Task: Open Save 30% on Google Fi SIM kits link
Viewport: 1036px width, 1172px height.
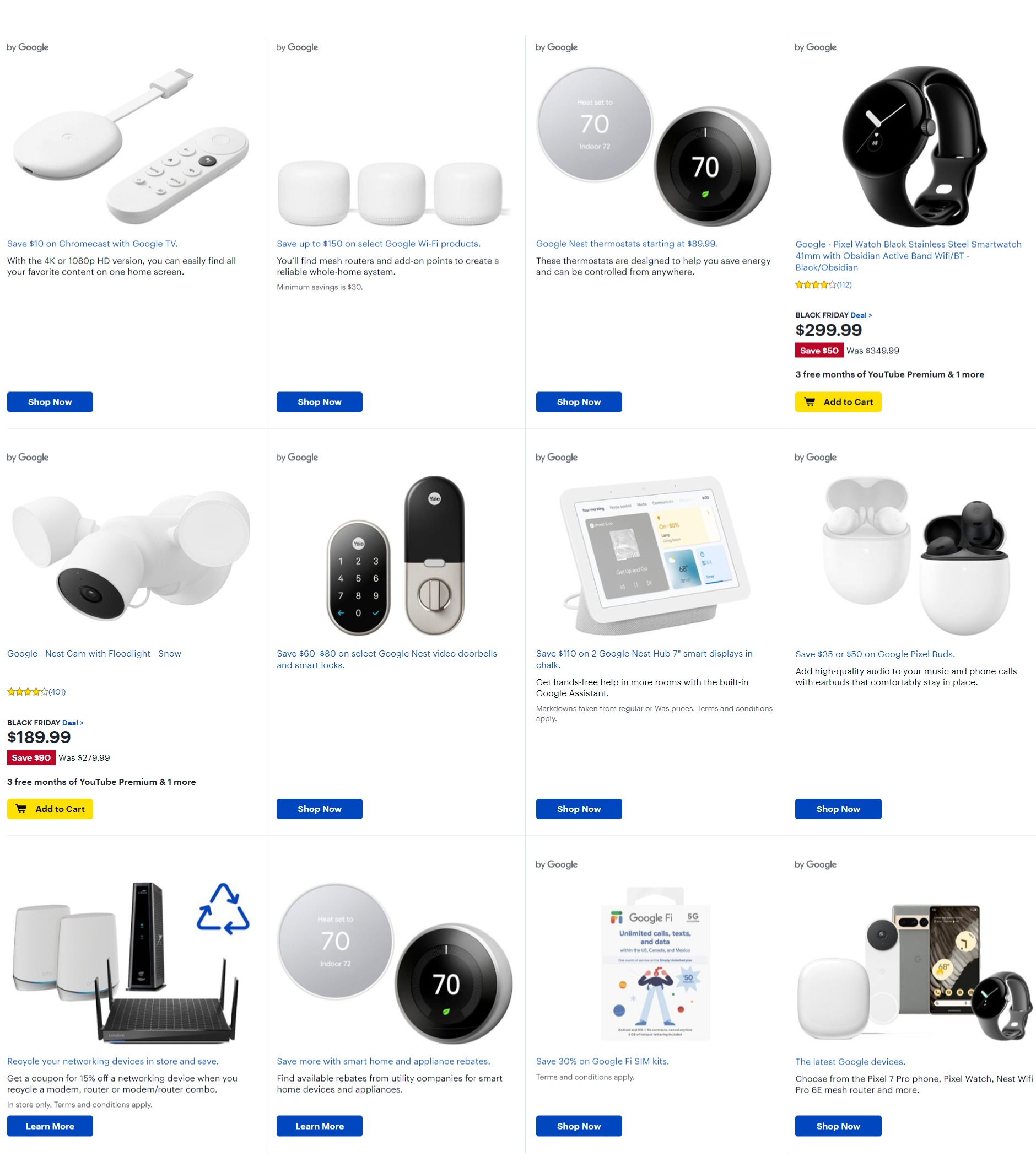Action: (602, 1061)
